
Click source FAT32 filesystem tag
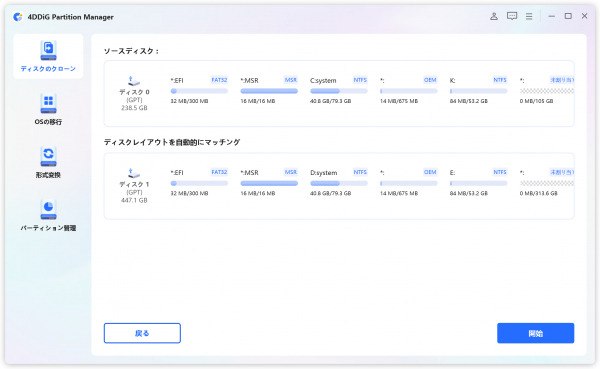point(219,80)
